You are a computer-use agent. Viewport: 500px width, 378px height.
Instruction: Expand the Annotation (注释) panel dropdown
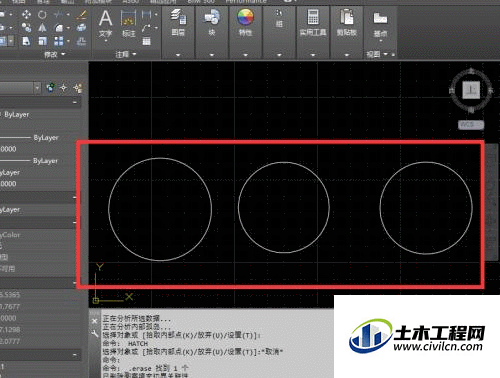tap(126, 54)
